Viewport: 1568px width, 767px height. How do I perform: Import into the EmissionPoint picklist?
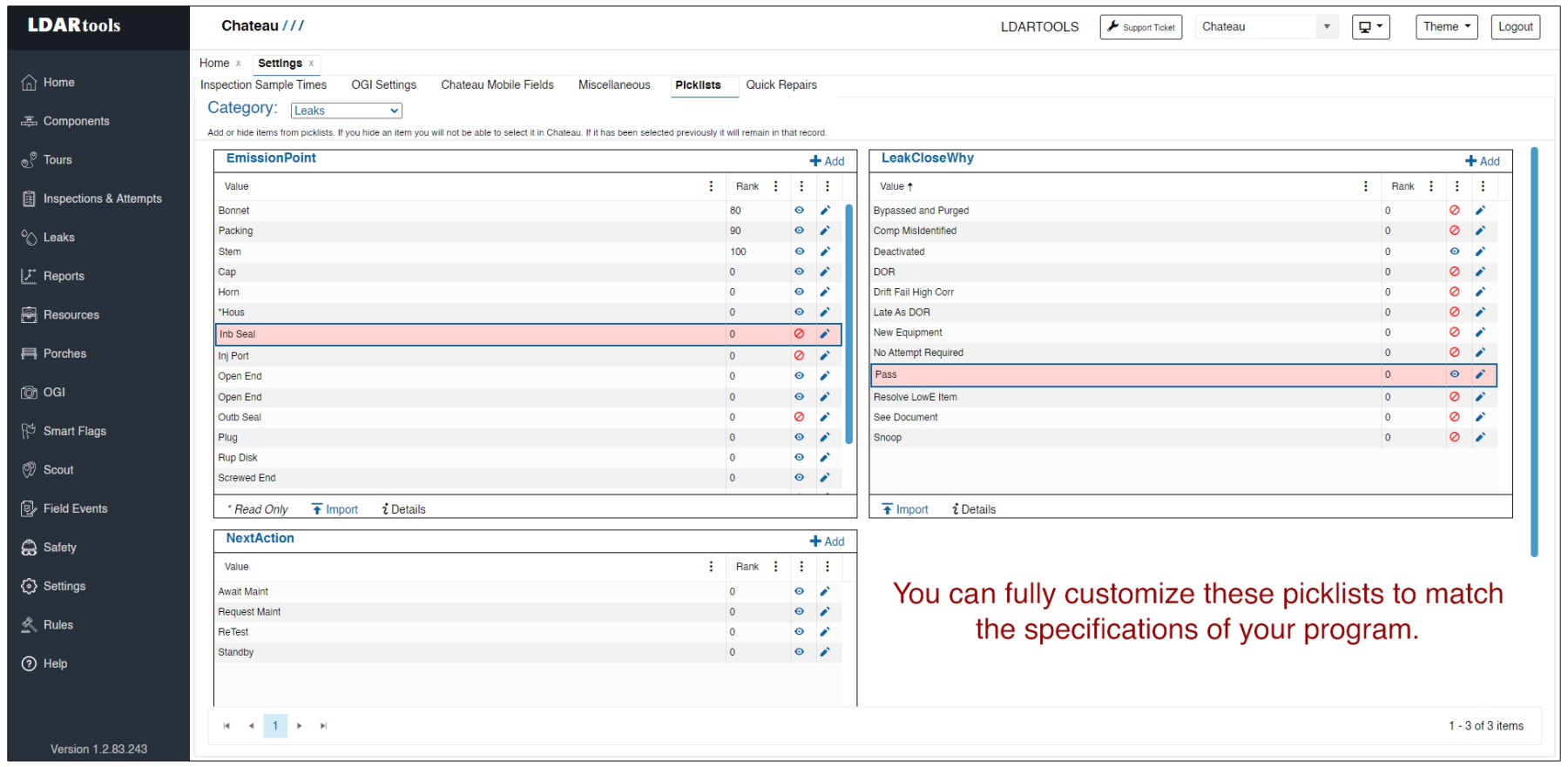[335, 509]
